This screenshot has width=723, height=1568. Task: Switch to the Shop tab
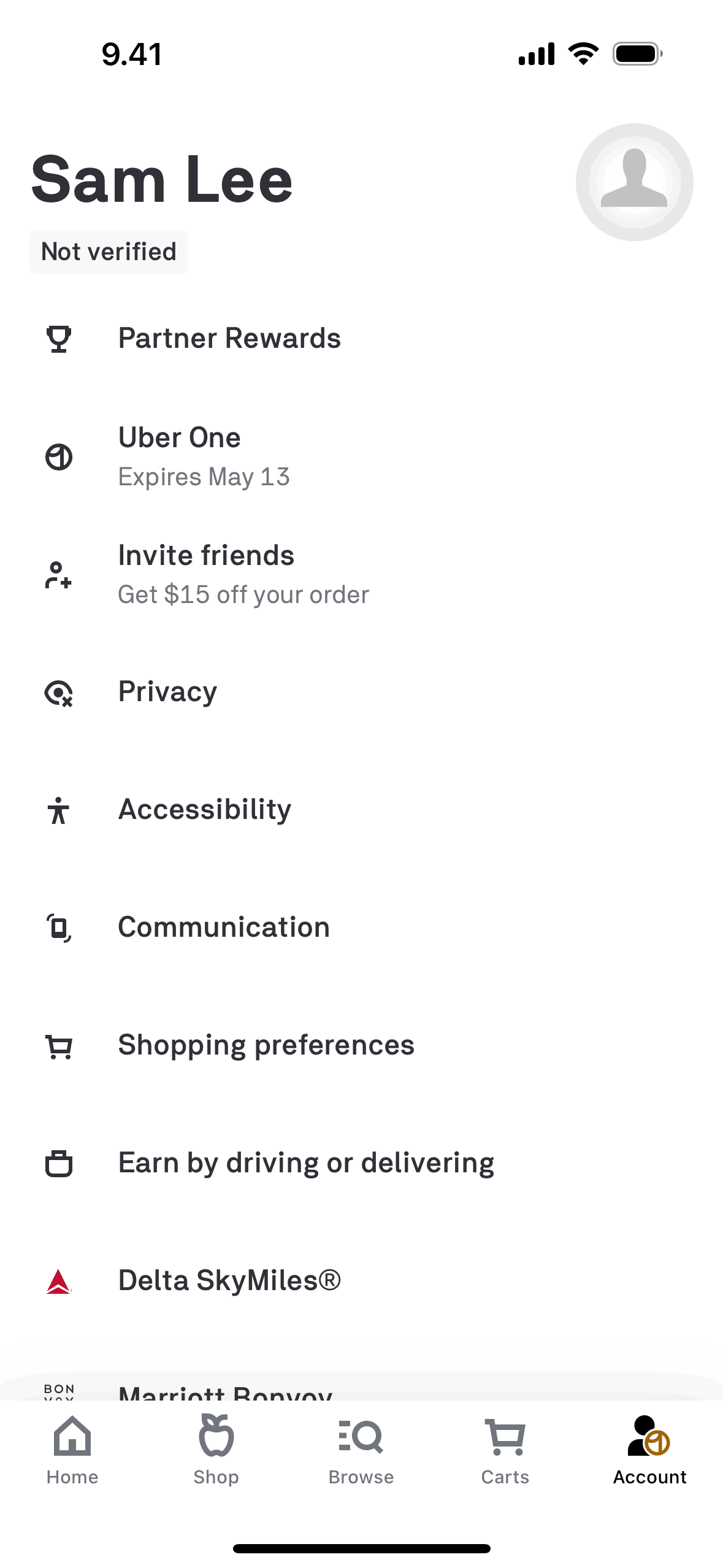216,1450
